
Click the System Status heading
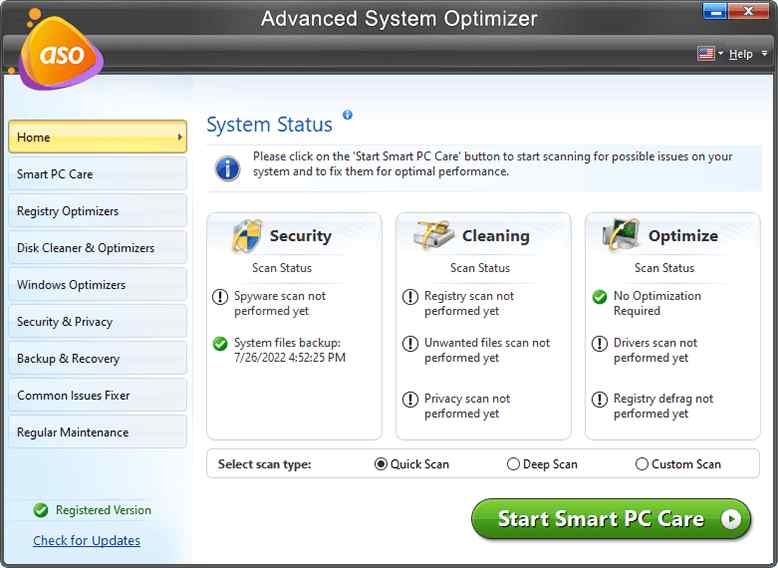(269, 125)
